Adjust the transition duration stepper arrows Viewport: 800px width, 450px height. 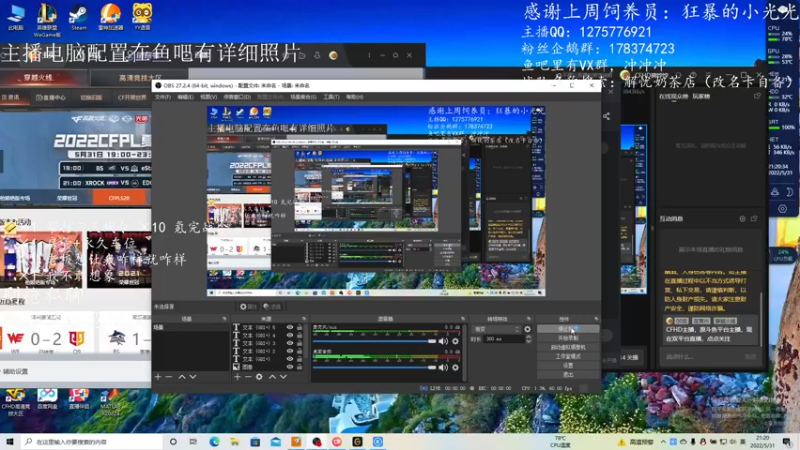529,339
